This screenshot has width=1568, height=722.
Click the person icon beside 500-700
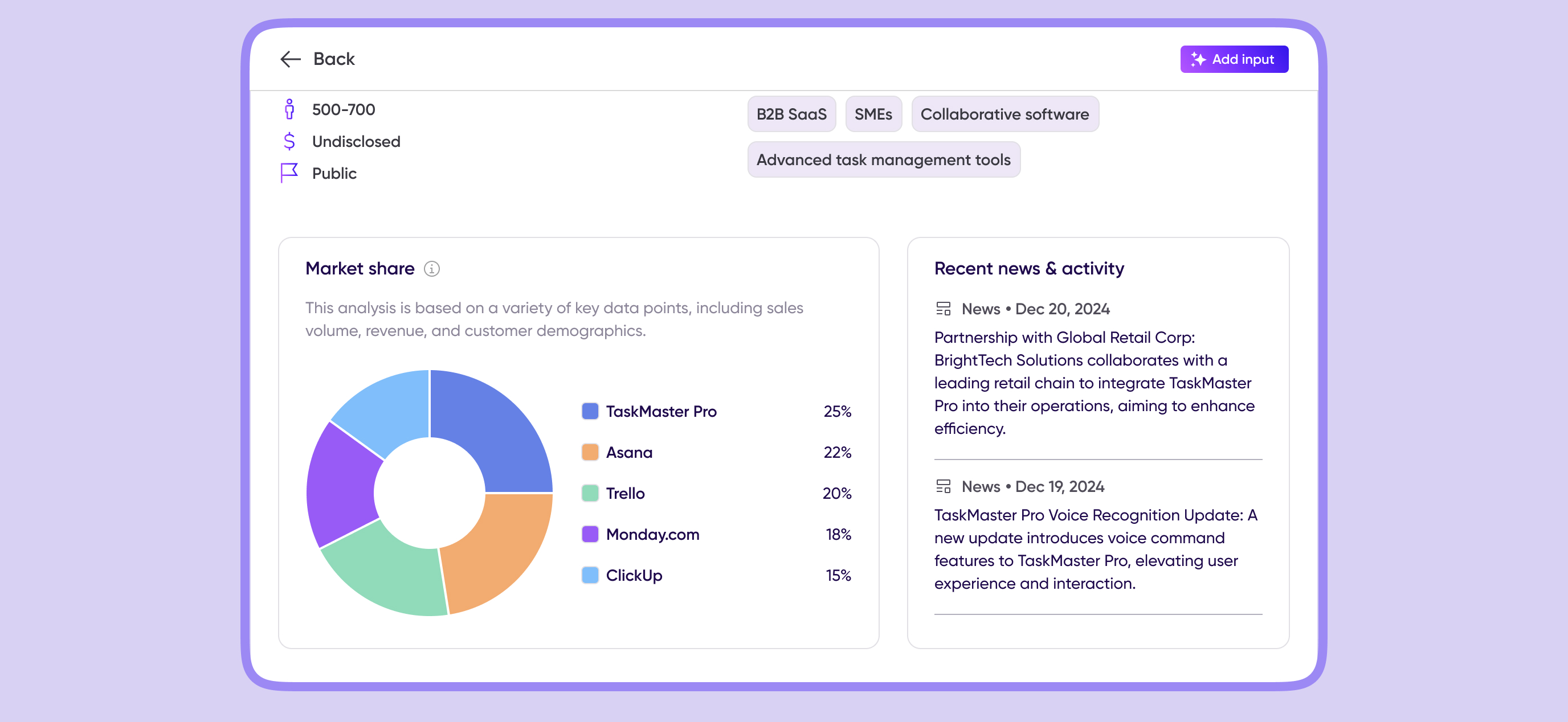289,109
